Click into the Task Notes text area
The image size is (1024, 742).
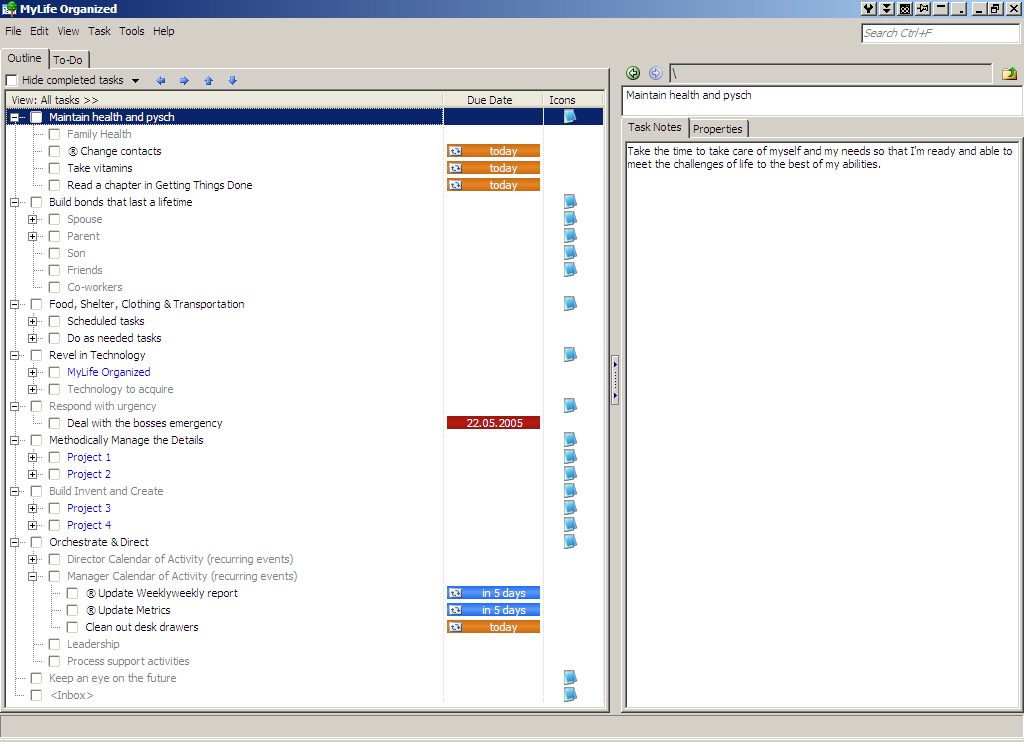click(x=822, y=425)
